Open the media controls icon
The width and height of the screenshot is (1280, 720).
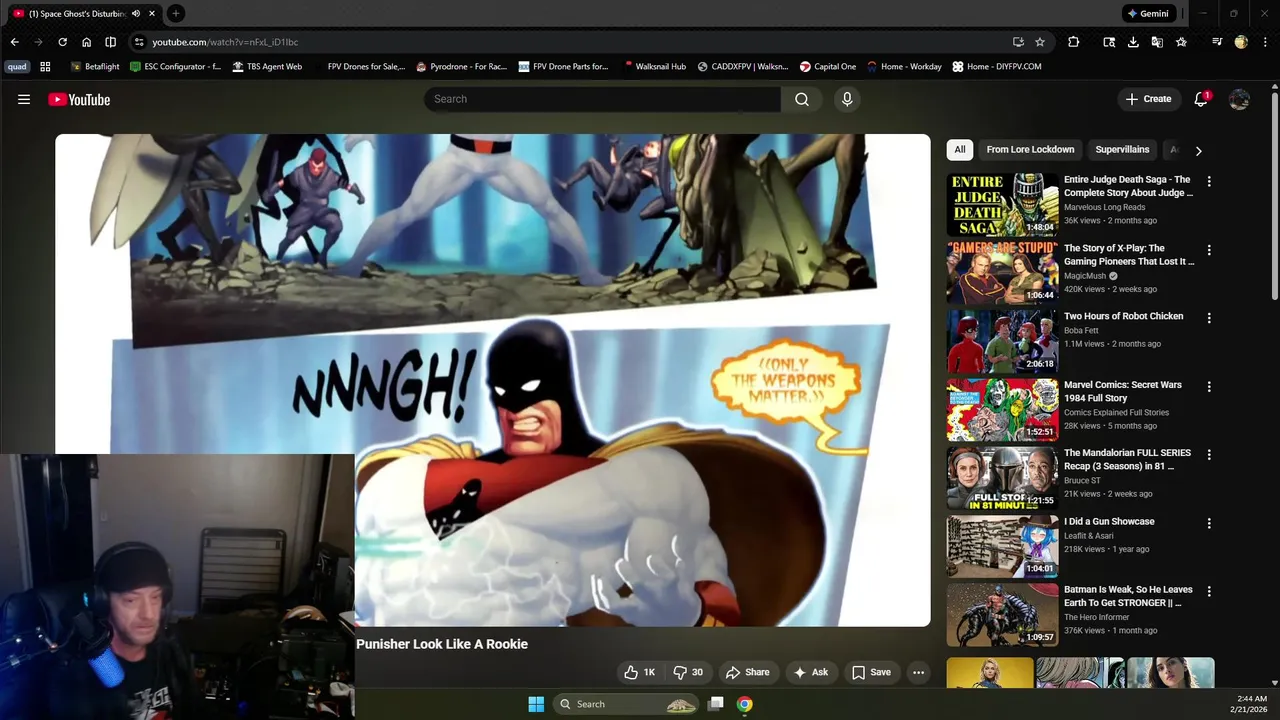tap(1217, 42)
